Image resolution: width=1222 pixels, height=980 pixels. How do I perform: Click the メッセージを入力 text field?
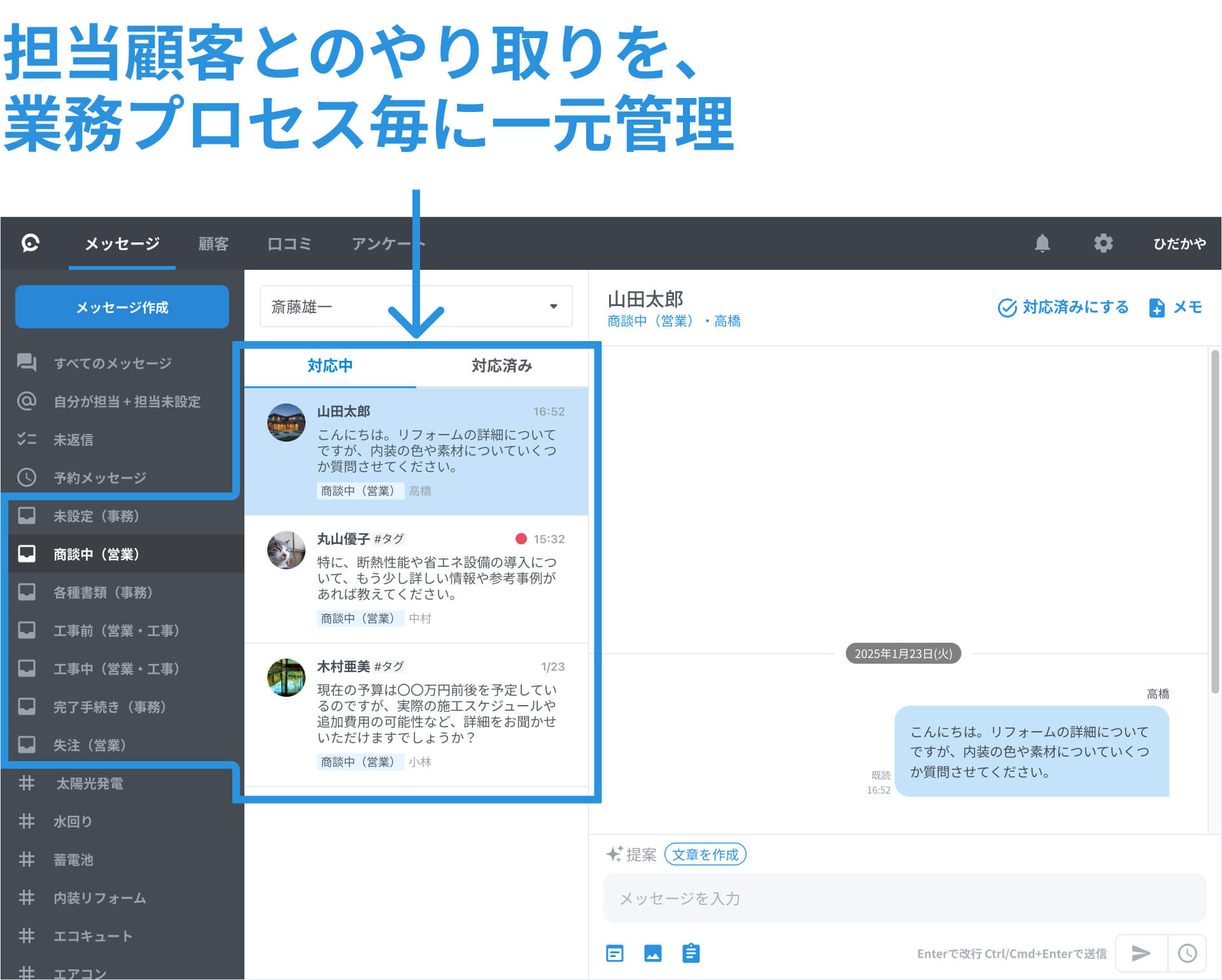pos(904,898)
